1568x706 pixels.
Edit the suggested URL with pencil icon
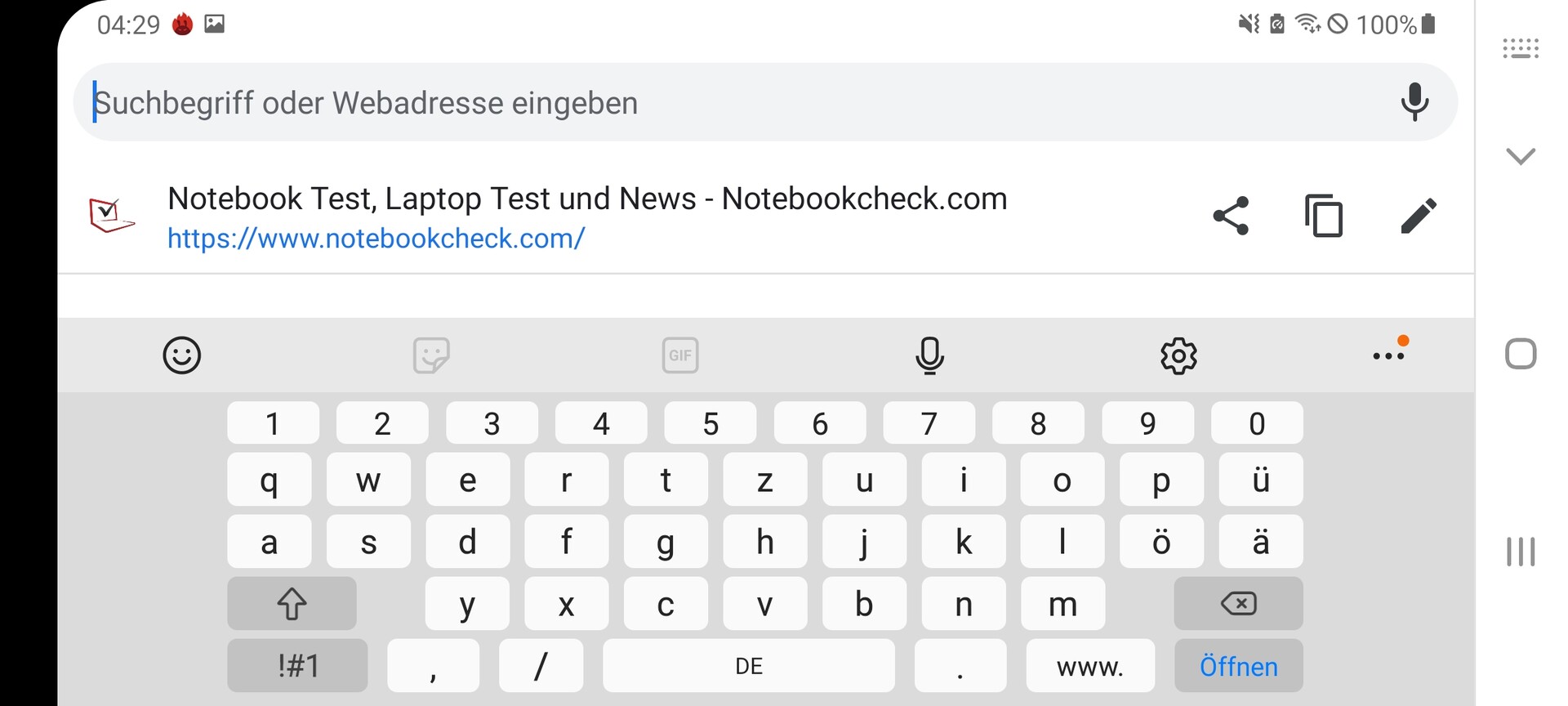(1418, 216)
